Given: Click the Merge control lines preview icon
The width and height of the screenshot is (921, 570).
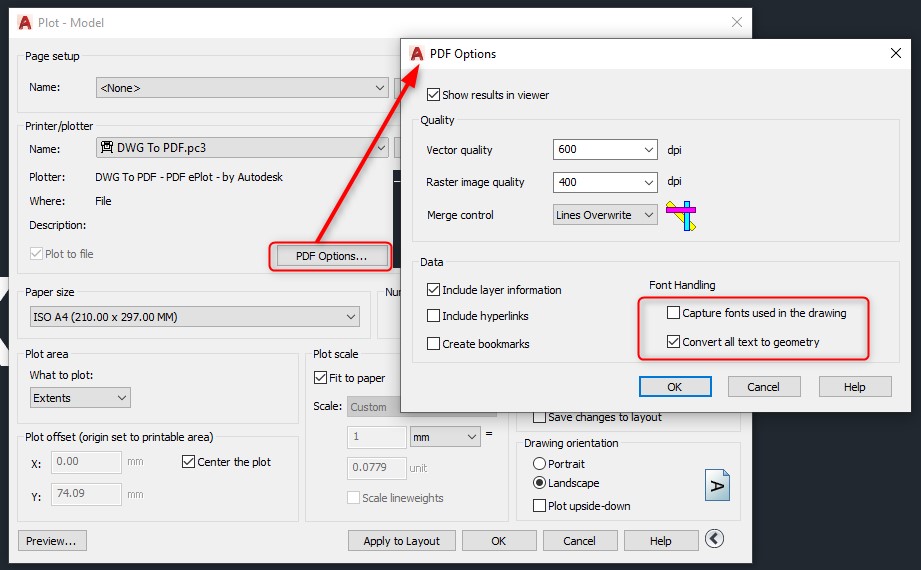Looking at the screenshot, I should tap(681, 215).
